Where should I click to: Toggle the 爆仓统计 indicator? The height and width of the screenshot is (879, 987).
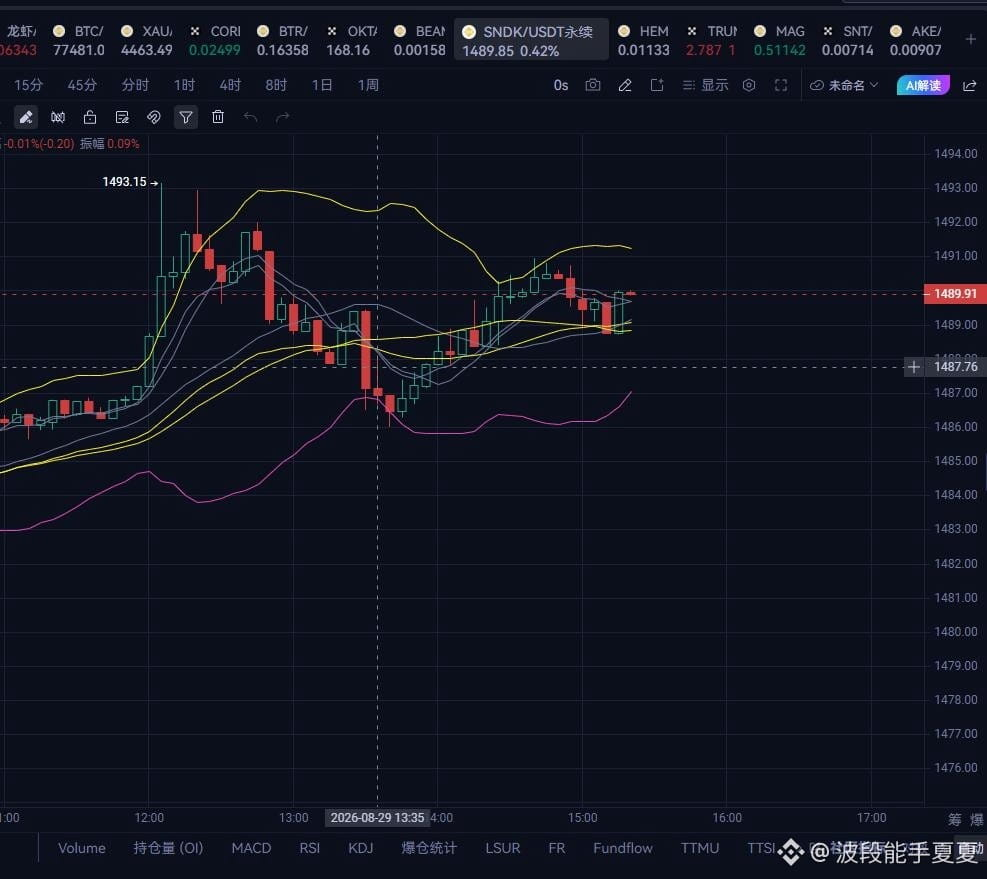[x=429, y=848]
